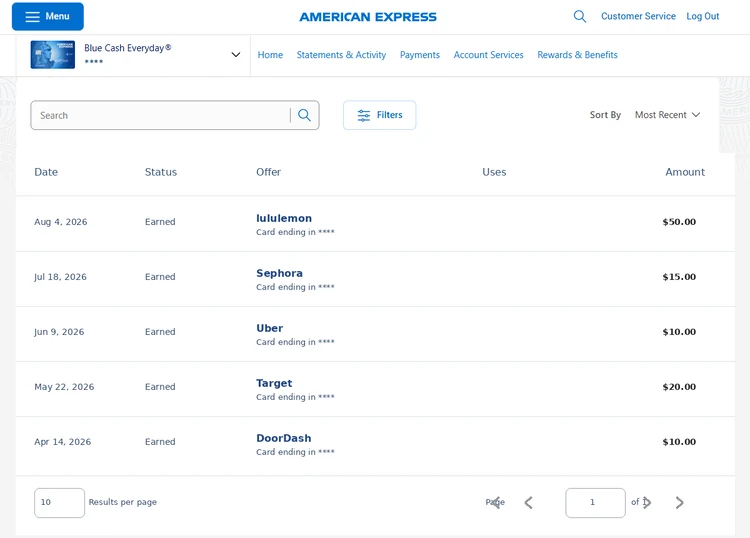Expand the Most Recent sort dropdown

[667, 115]
